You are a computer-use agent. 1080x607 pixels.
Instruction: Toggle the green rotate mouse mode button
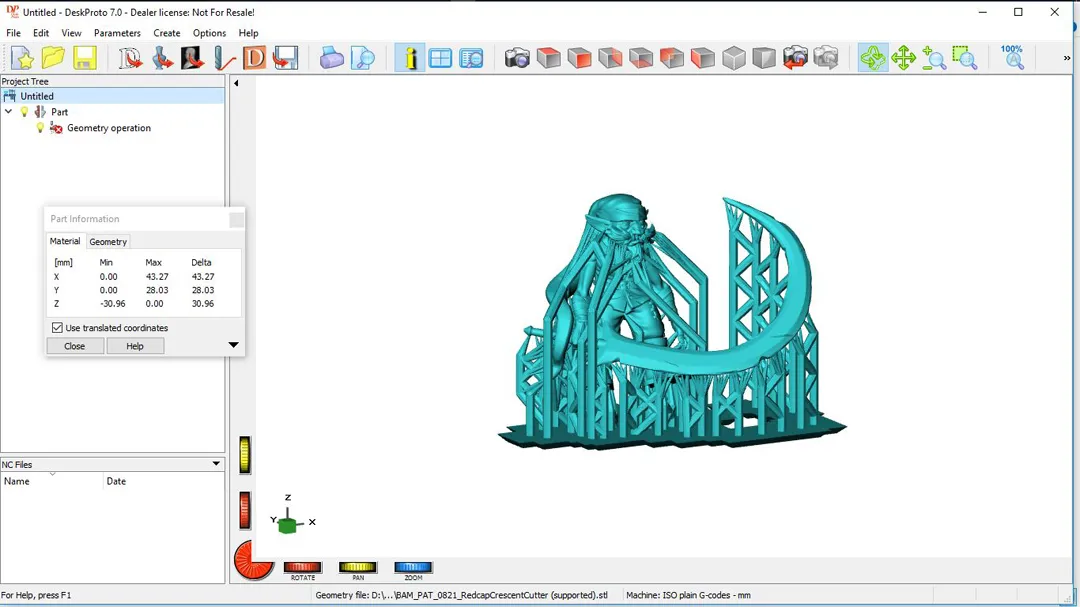coord(873,58)
